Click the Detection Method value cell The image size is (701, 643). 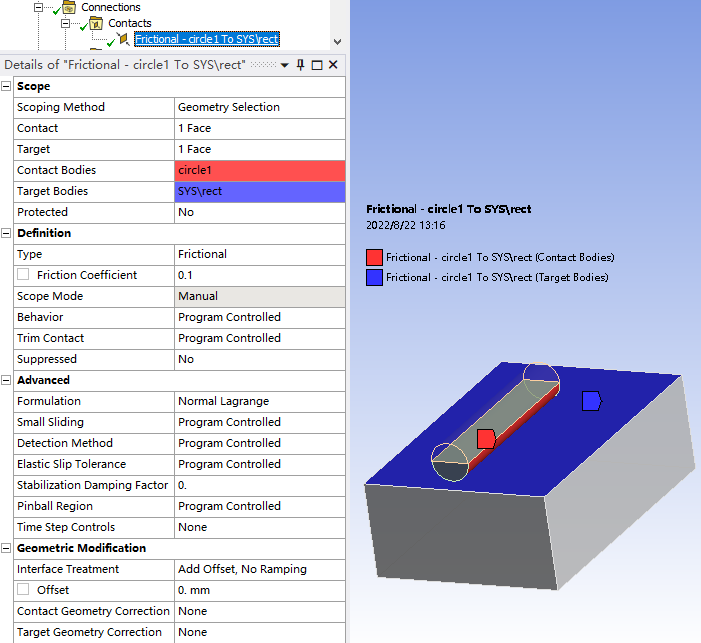pos(260,444)
